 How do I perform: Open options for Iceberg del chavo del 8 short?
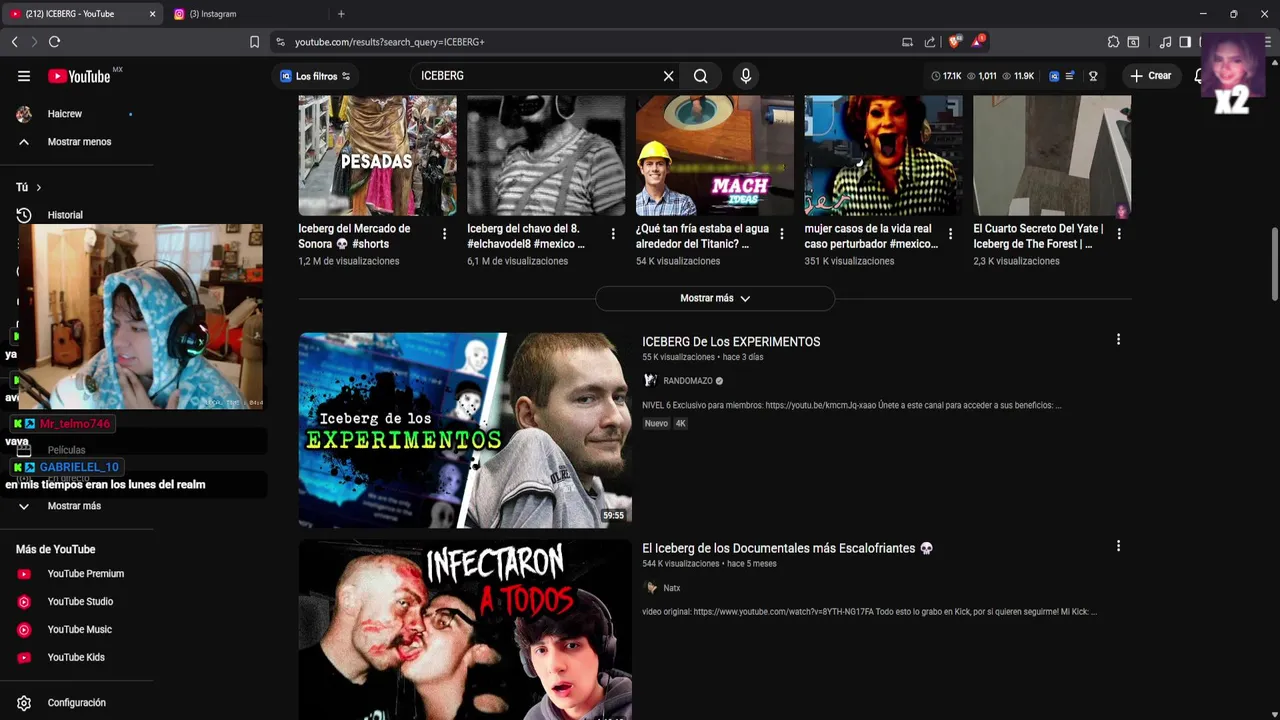coord(613,234)
